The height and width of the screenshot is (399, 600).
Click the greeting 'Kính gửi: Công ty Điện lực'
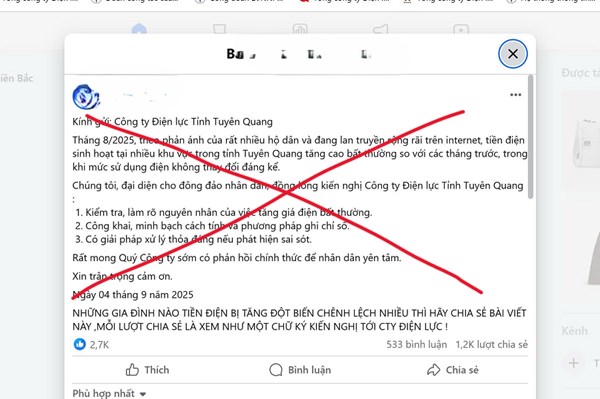[x=173, y=122]
